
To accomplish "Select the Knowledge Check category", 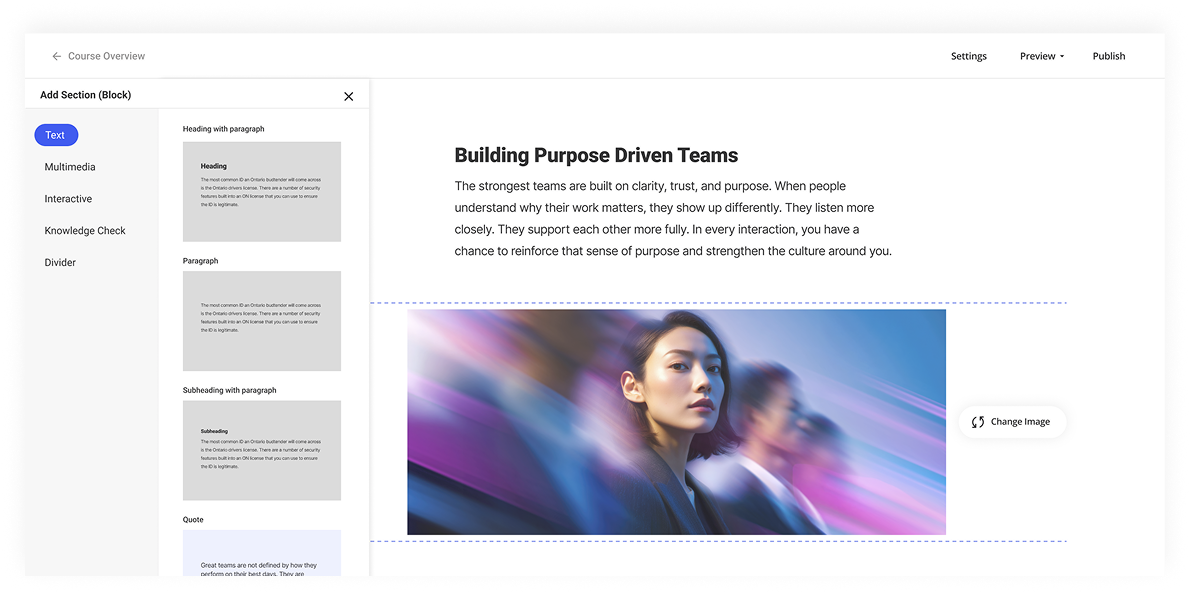I will (x=85, y=231).
